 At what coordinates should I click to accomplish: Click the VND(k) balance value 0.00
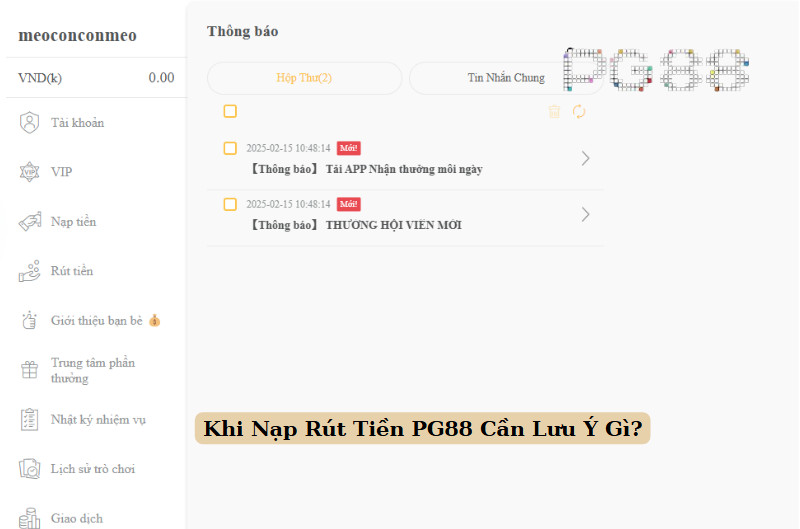coord(161,78)
